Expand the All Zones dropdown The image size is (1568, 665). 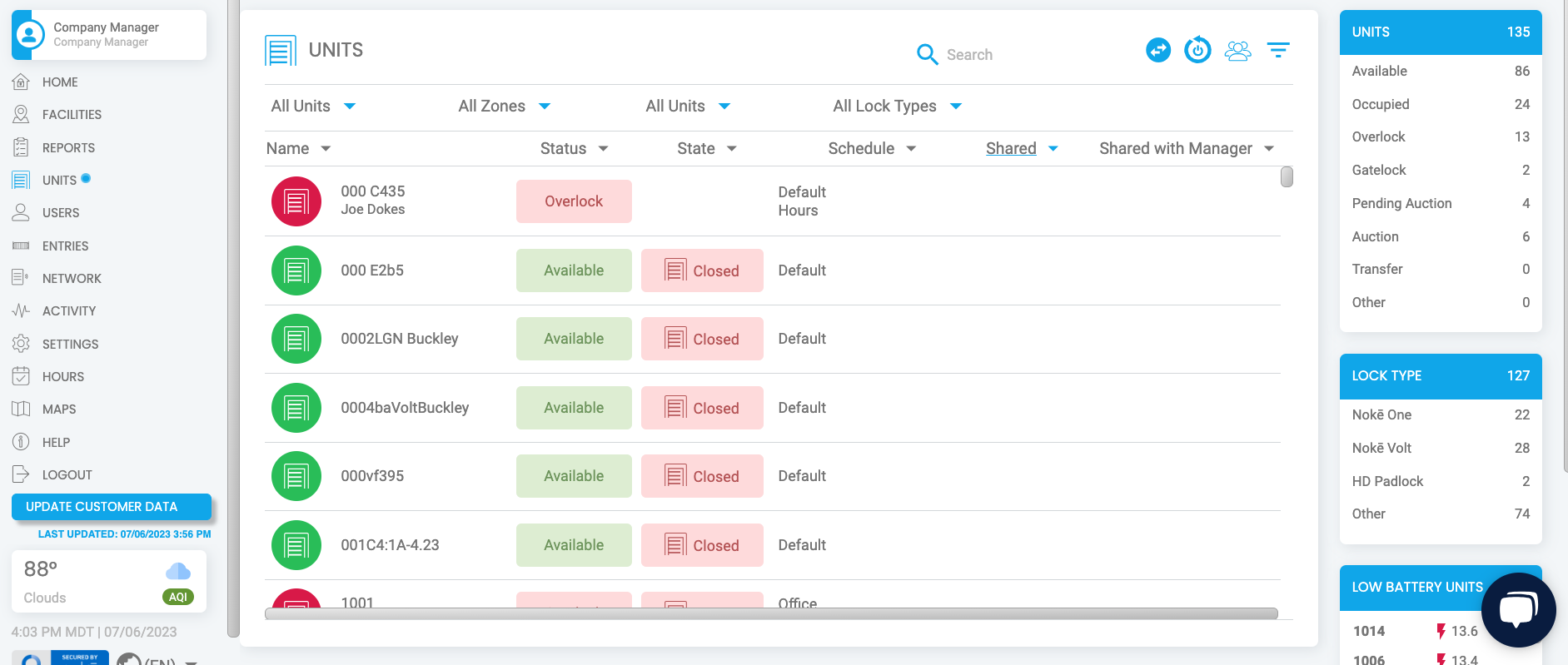(x=504, y=107)
